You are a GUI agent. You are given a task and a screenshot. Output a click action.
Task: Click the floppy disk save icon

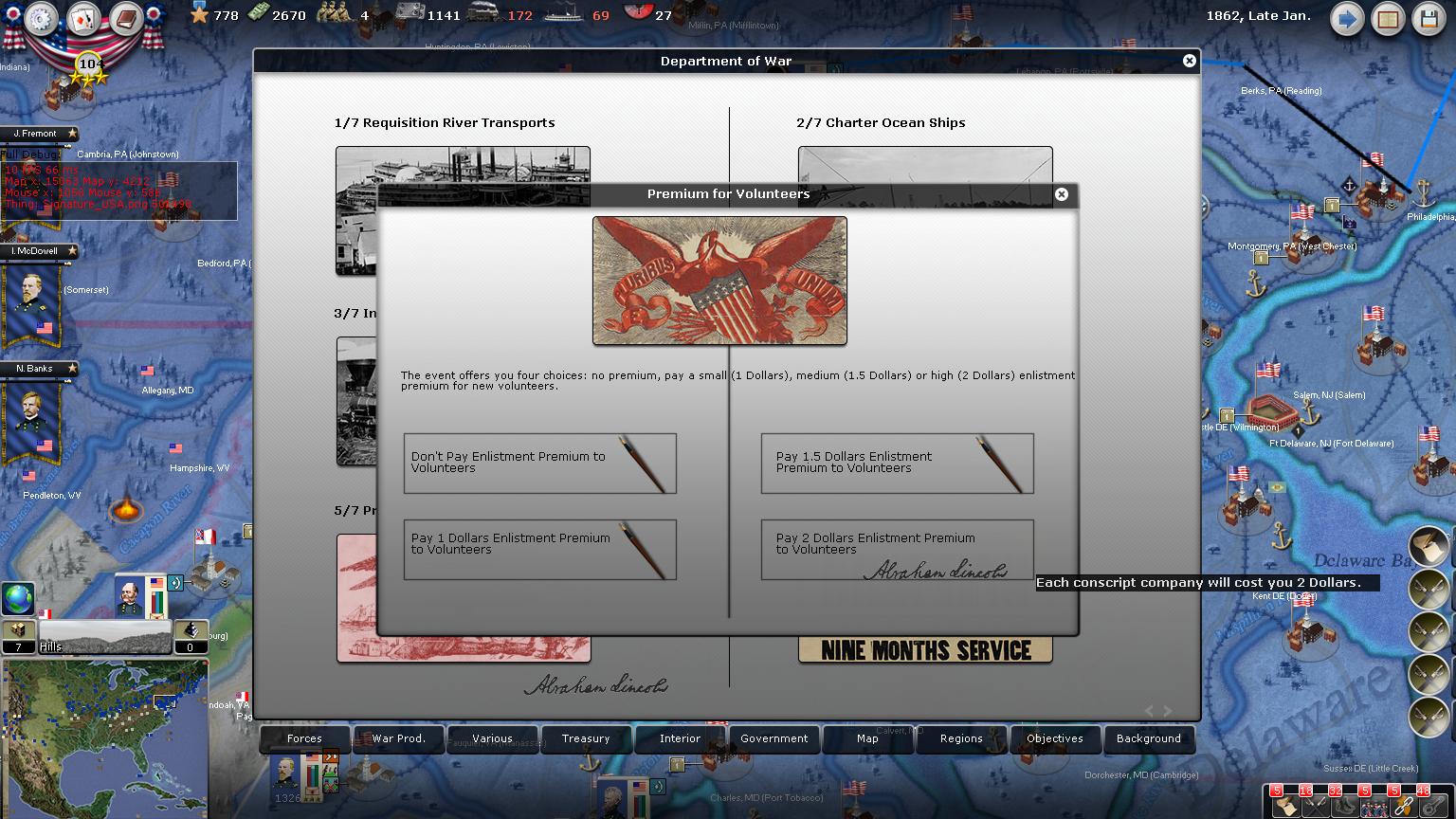coord(1429,19)
